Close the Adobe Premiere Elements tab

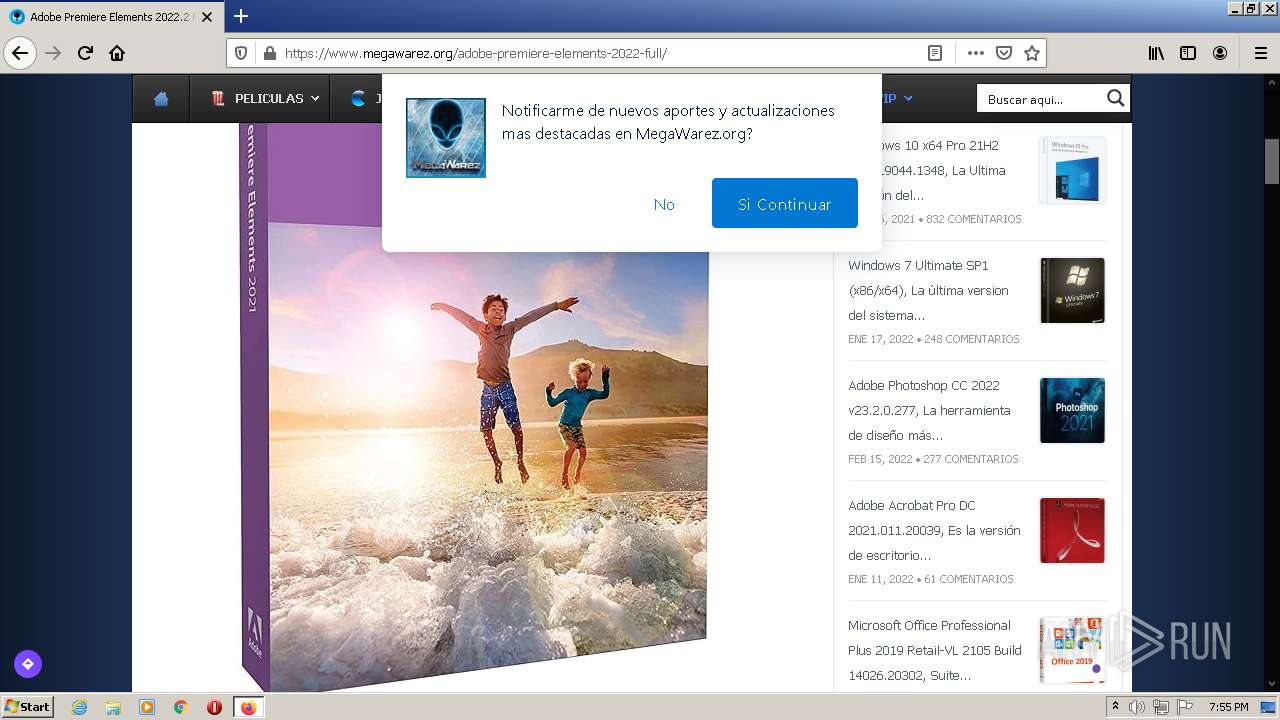(x=209, y=17)
